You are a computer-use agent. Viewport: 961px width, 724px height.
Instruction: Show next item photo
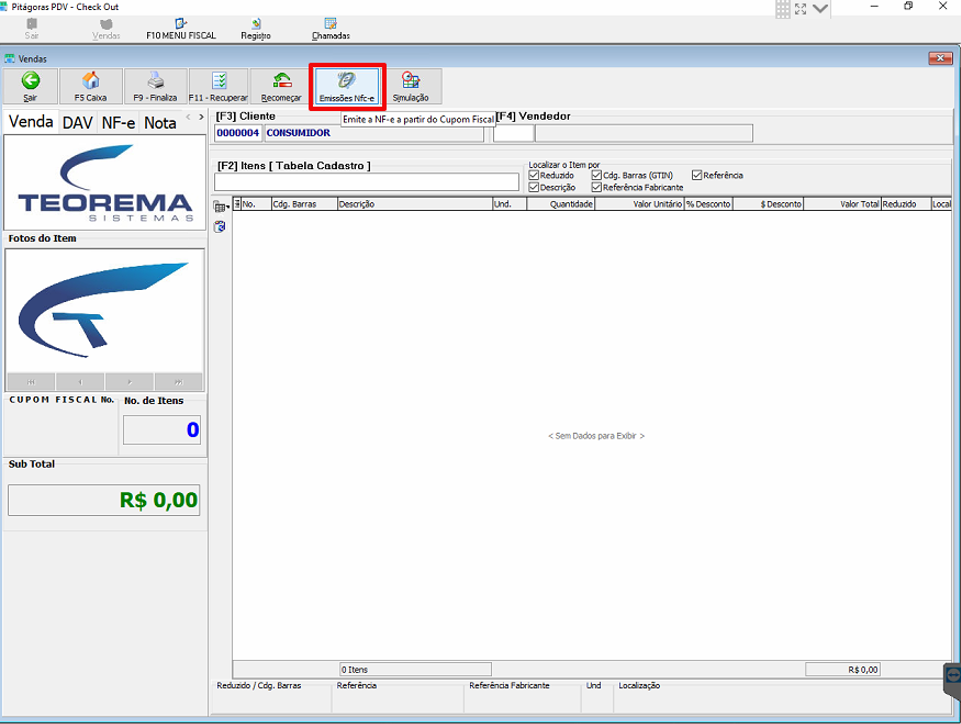pos(129,382)
